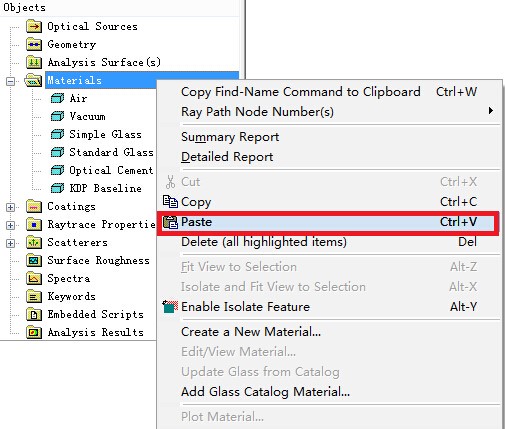Click the Air material cube icon

(x=57, y=98)
